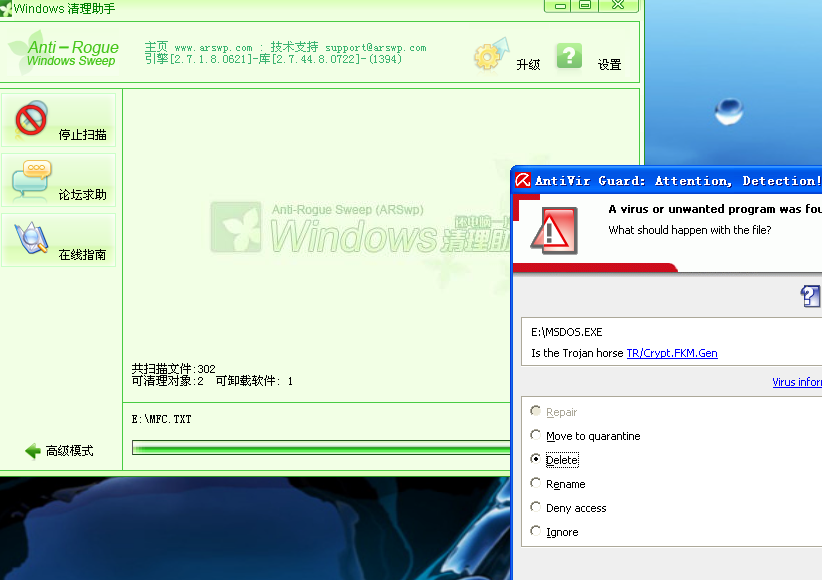Click the green scan progress bar

pyautogui.click(x=321, y=447)
